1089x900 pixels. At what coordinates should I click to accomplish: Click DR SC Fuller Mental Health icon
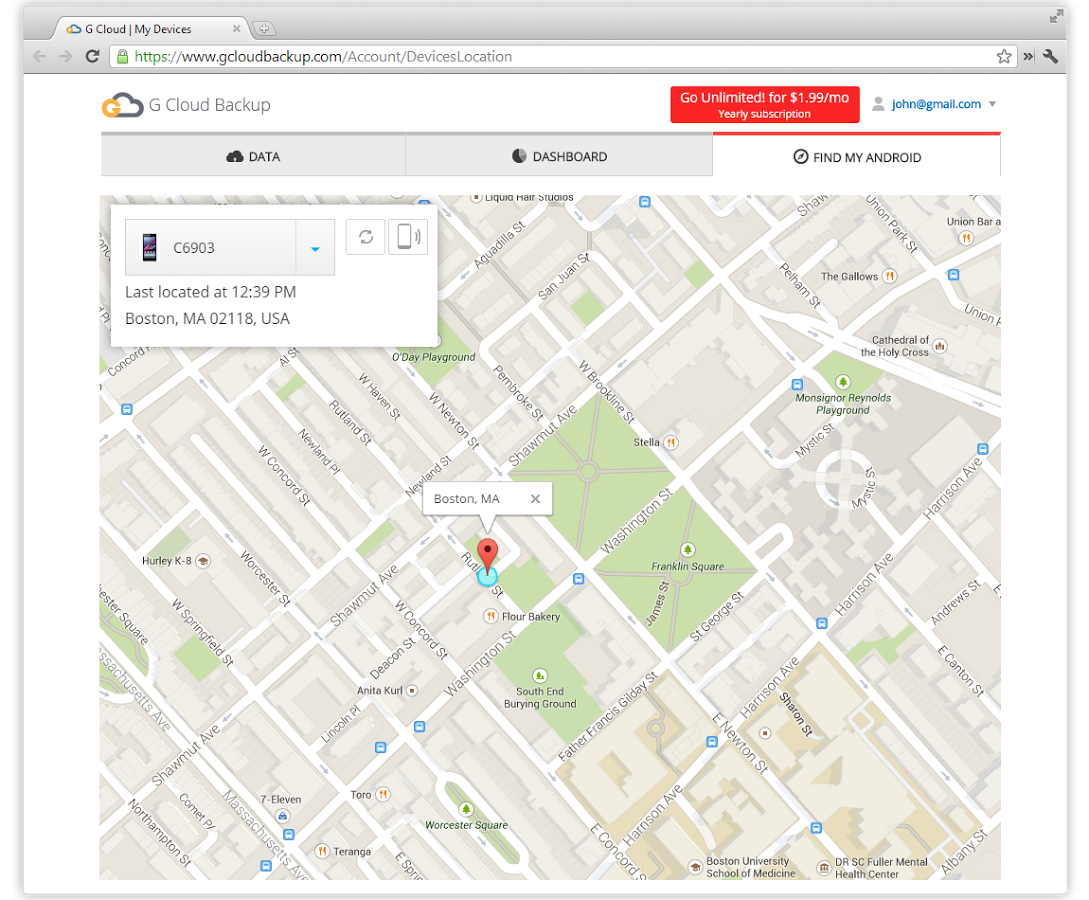point(824,867)
